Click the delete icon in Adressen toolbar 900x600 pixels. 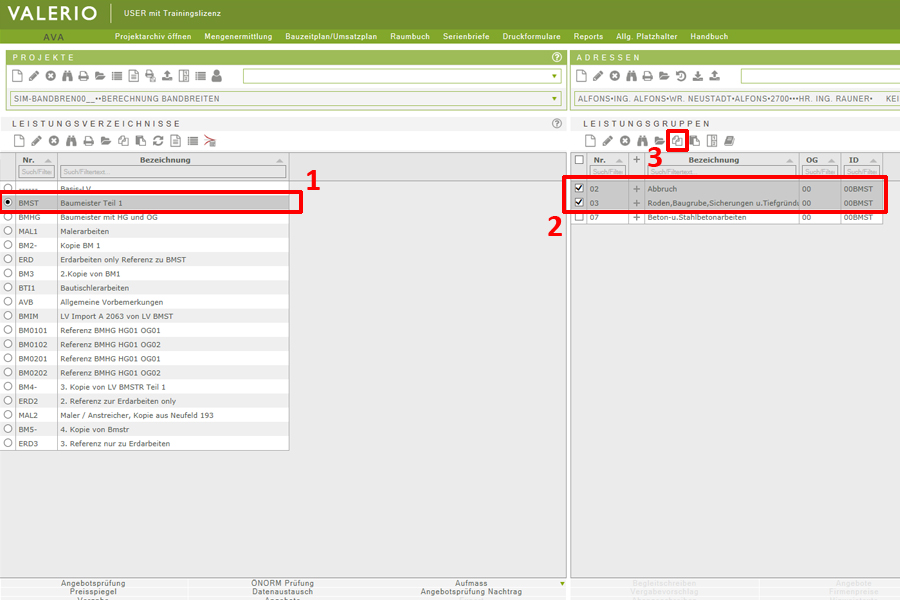click(x=614, y=76)
